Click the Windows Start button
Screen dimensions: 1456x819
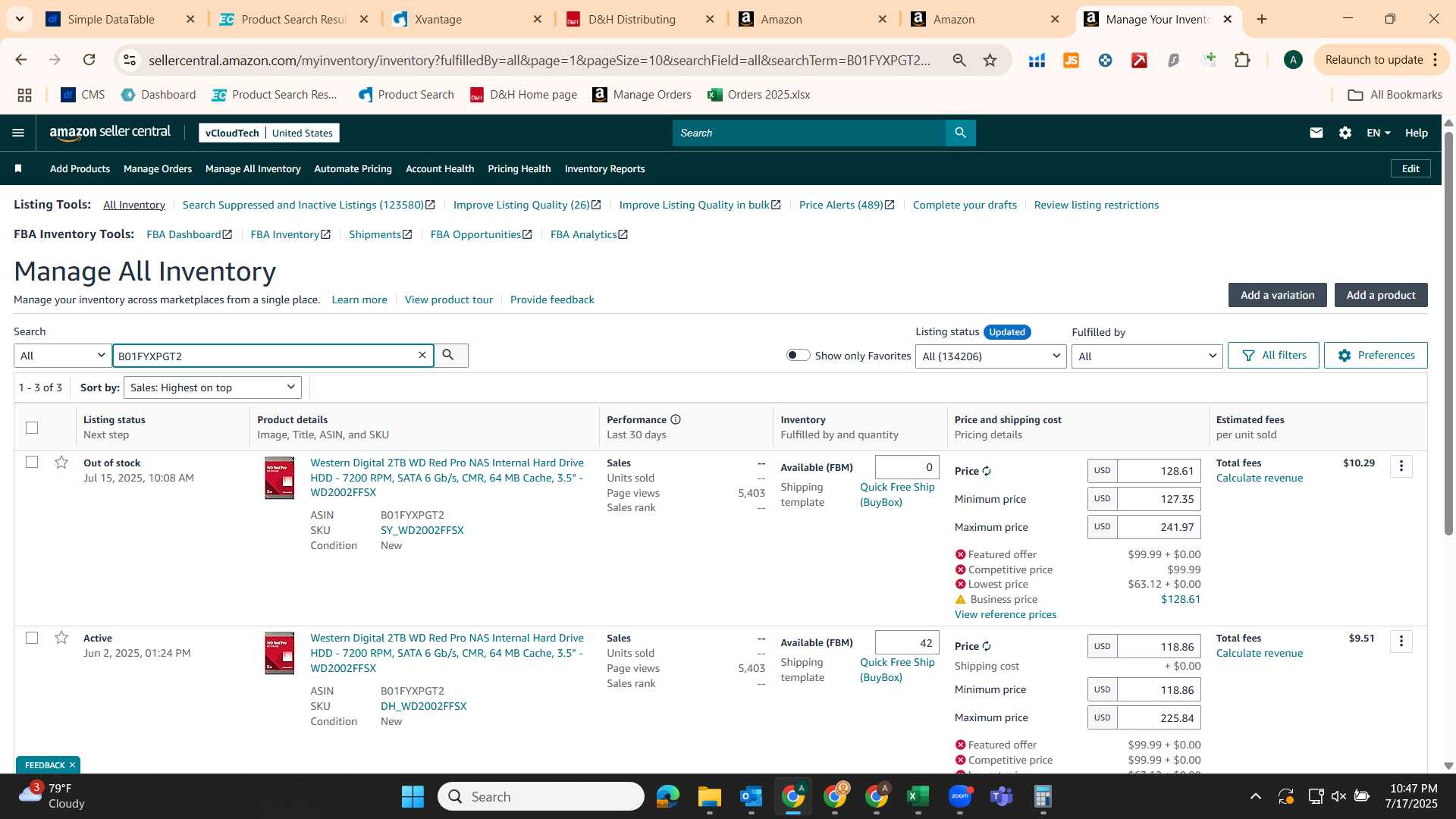pos(413,796)
